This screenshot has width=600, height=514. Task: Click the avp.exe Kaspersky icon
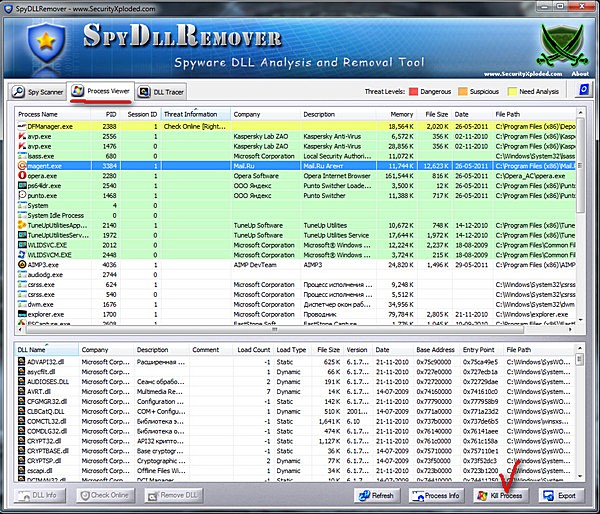coord(22,136)
